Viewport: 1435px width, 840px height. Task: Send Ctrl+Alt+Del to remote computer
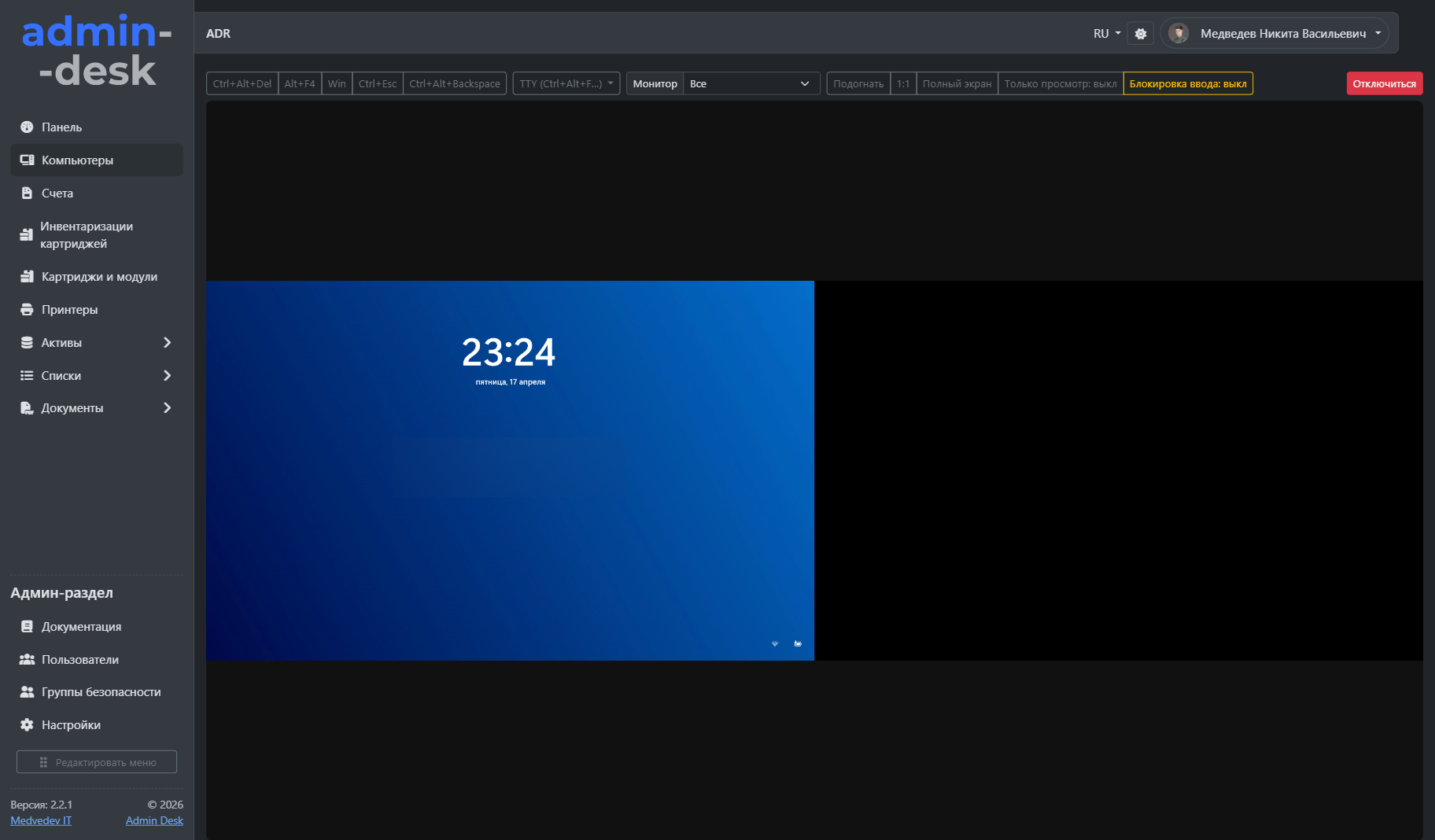tap(242, 83)
